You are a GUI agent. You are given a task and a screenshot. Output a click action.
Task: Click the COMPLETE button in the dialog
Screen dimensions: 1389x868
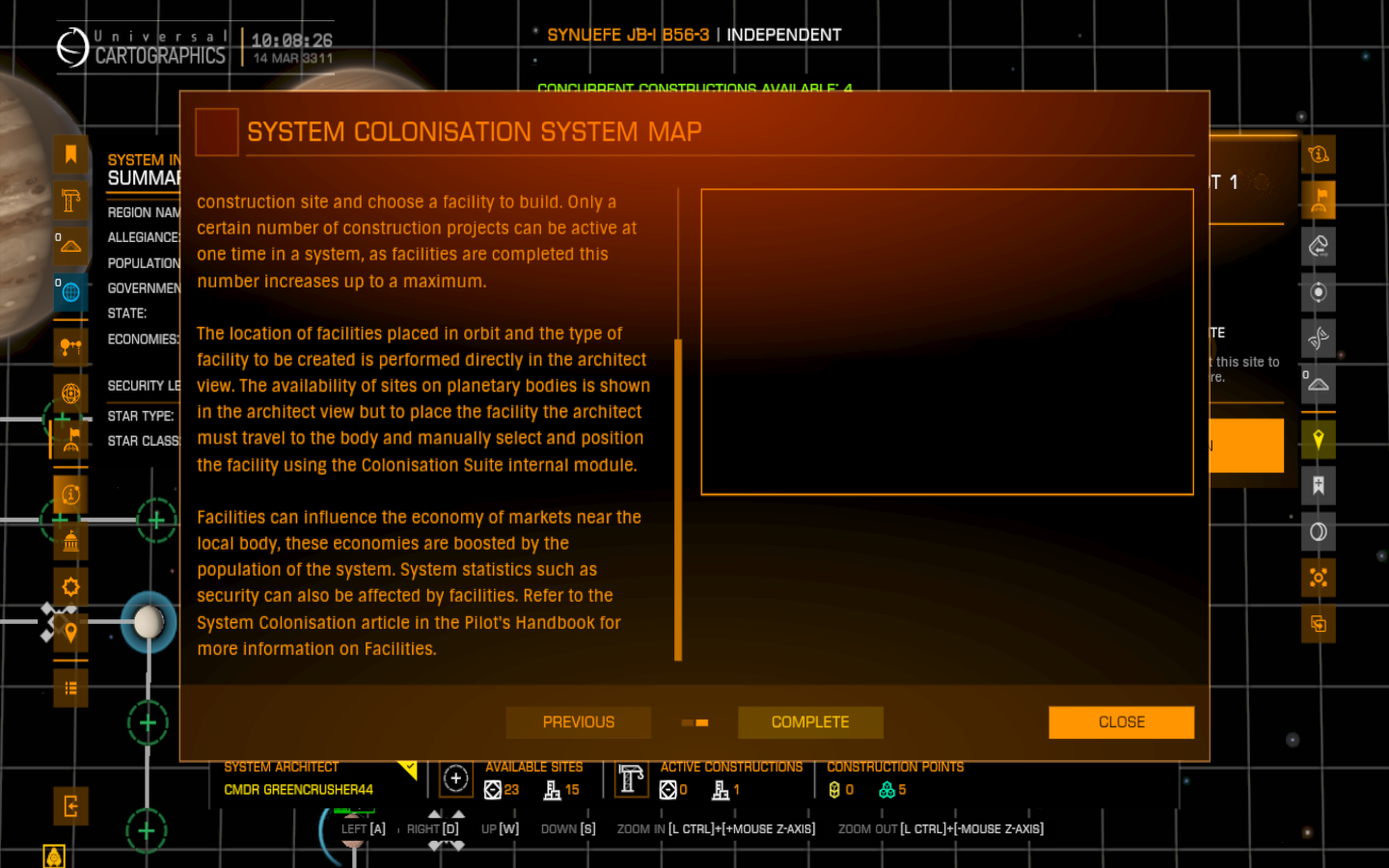tap(810, 722)
